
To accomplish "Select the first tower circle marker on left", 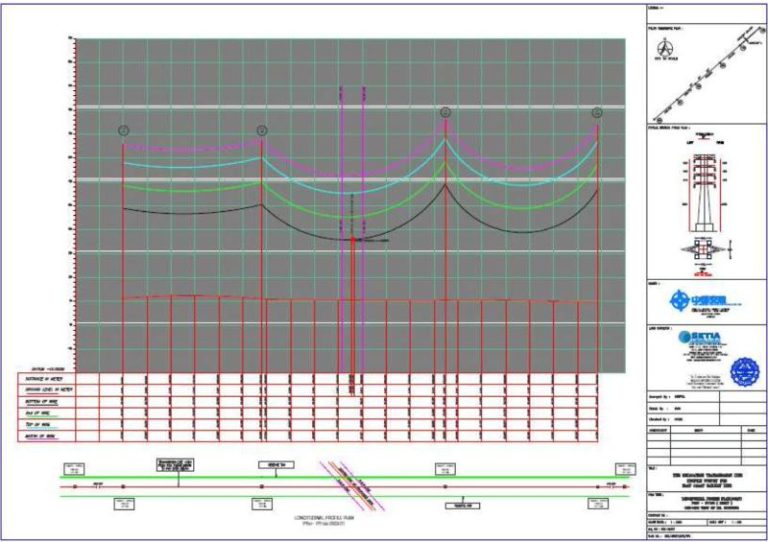I will point(123,130).
